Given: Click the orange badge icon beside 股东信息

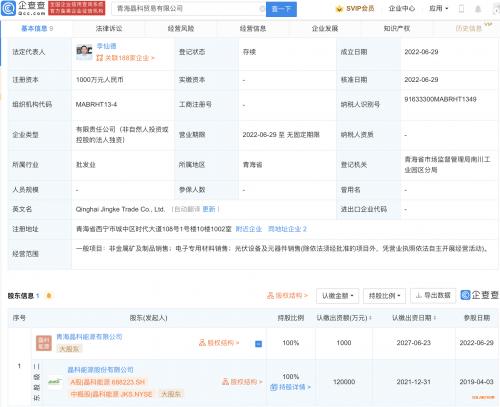Looking at the screenshot, I should [49, 296].
